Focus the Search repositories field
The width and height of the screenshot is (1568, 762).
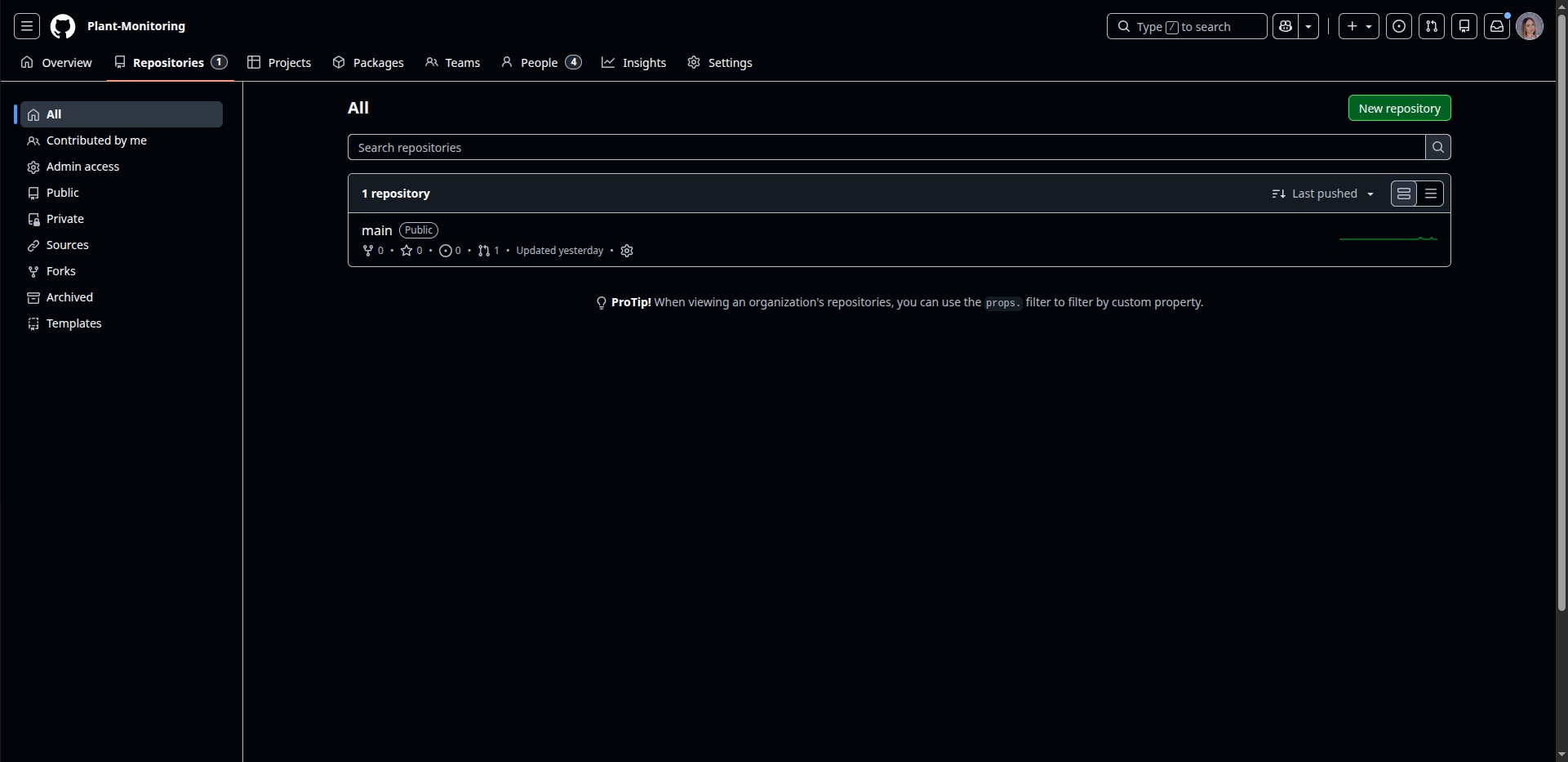click(886, 147)
